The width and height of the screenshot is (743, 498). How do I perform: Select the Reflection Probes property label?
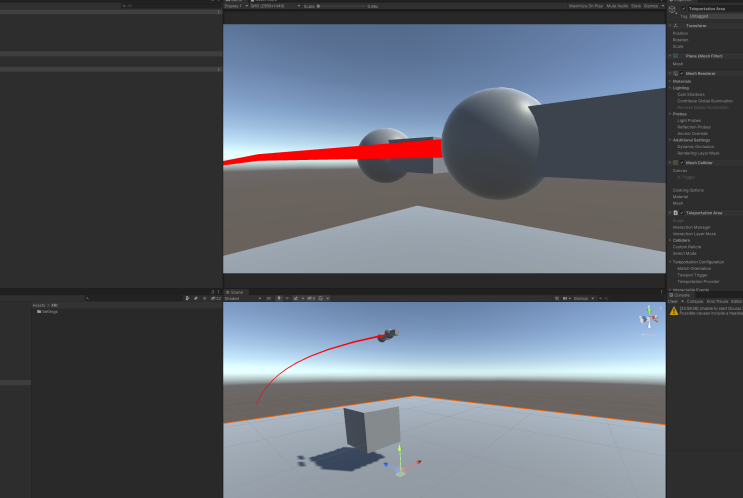[x=694, y=127]
